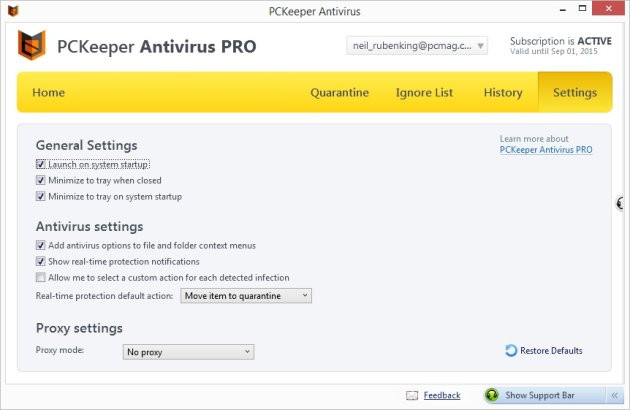Toggle Minimize to tray on system startup
This screenshot has width=630, height=410.
click(41, 196)
